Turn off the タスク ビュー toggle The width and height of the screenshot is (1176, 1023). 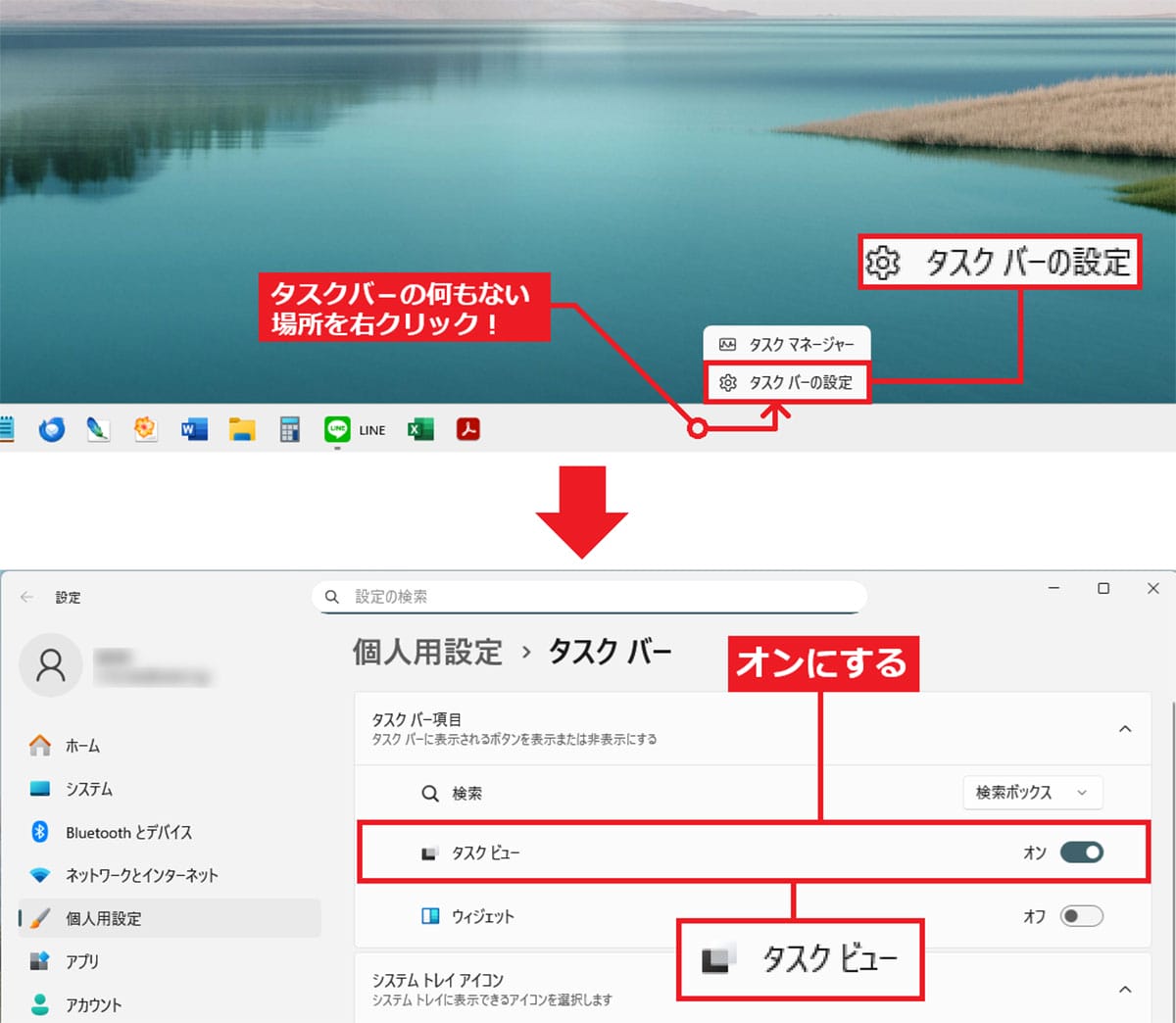click(x=1082, y=852)
